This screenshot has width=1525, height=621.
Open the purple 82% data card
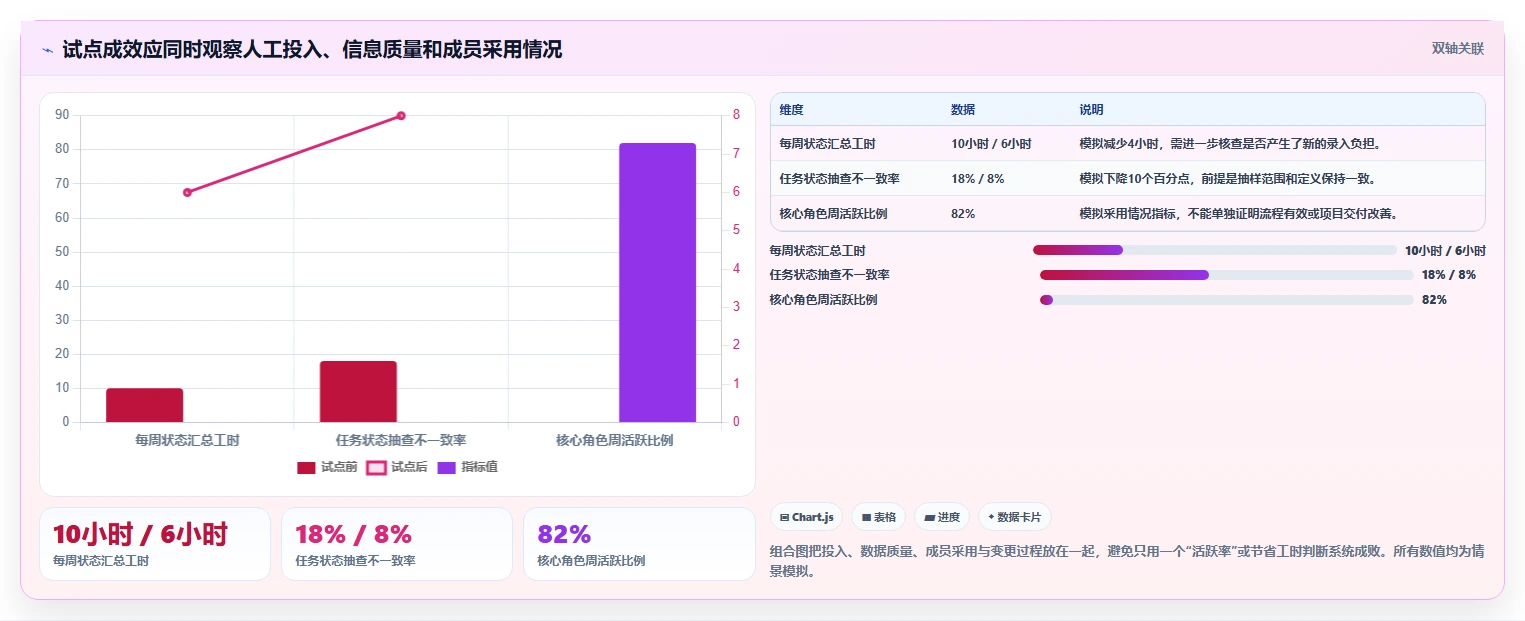[639, 544]
